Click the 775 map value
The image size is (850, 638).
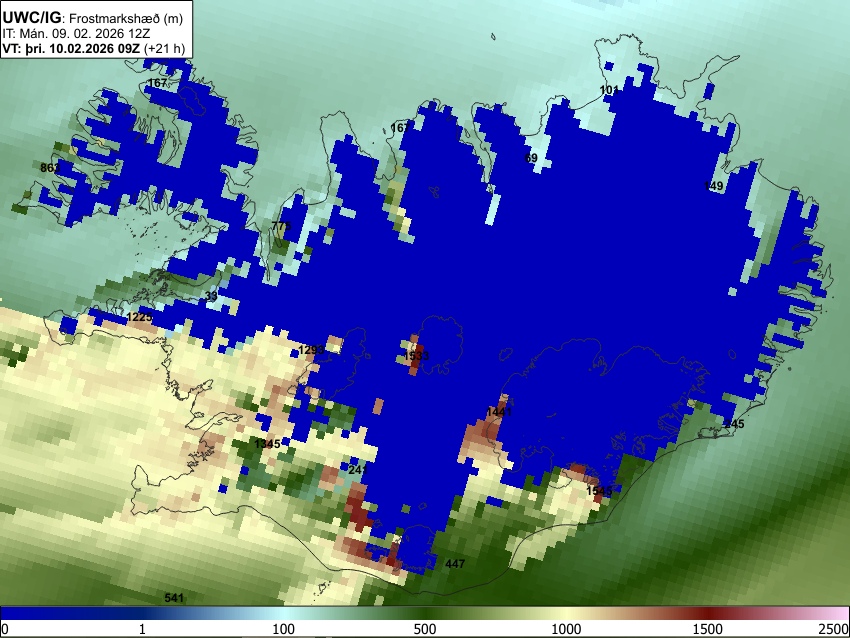(281, 225)
